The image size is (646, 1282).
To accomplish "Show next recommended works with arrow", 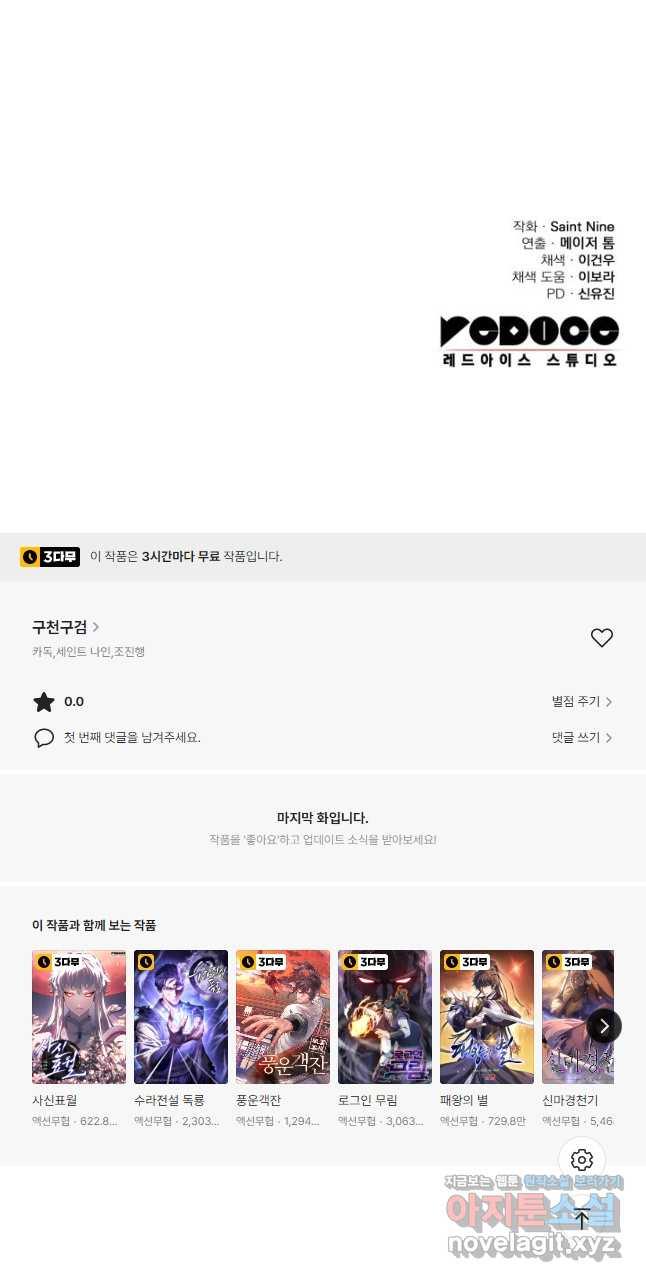I will pos(604,1025).
